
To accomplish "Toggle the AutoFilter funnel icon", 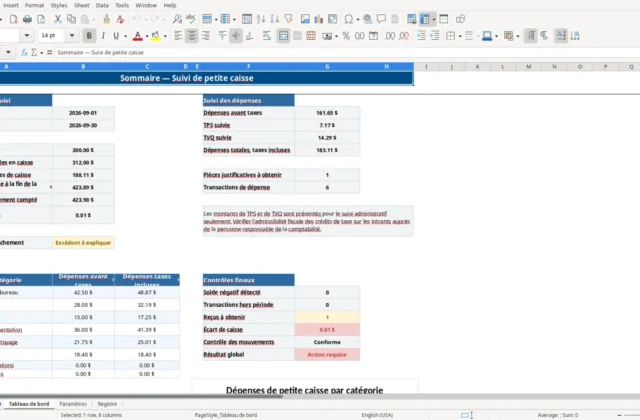I will point(289,19).
